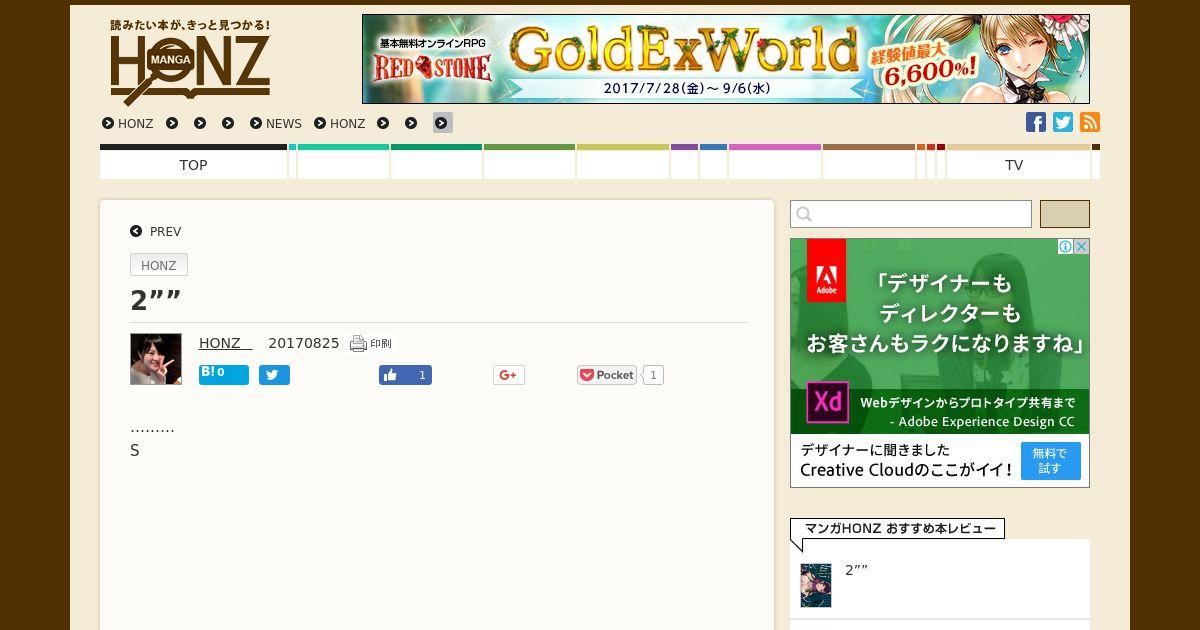Click the Adobe ad info (i) icon
This screenshot has height=630, width=1200.
[x=1066, y=246]
